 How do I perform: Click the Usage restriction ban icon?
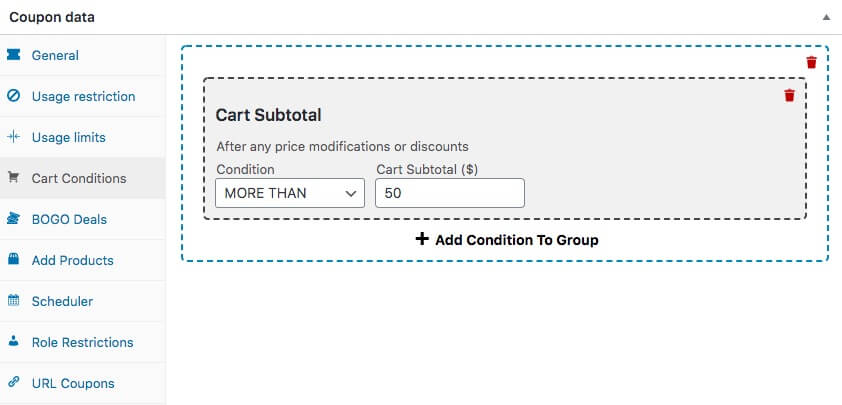tap(14, 96)
